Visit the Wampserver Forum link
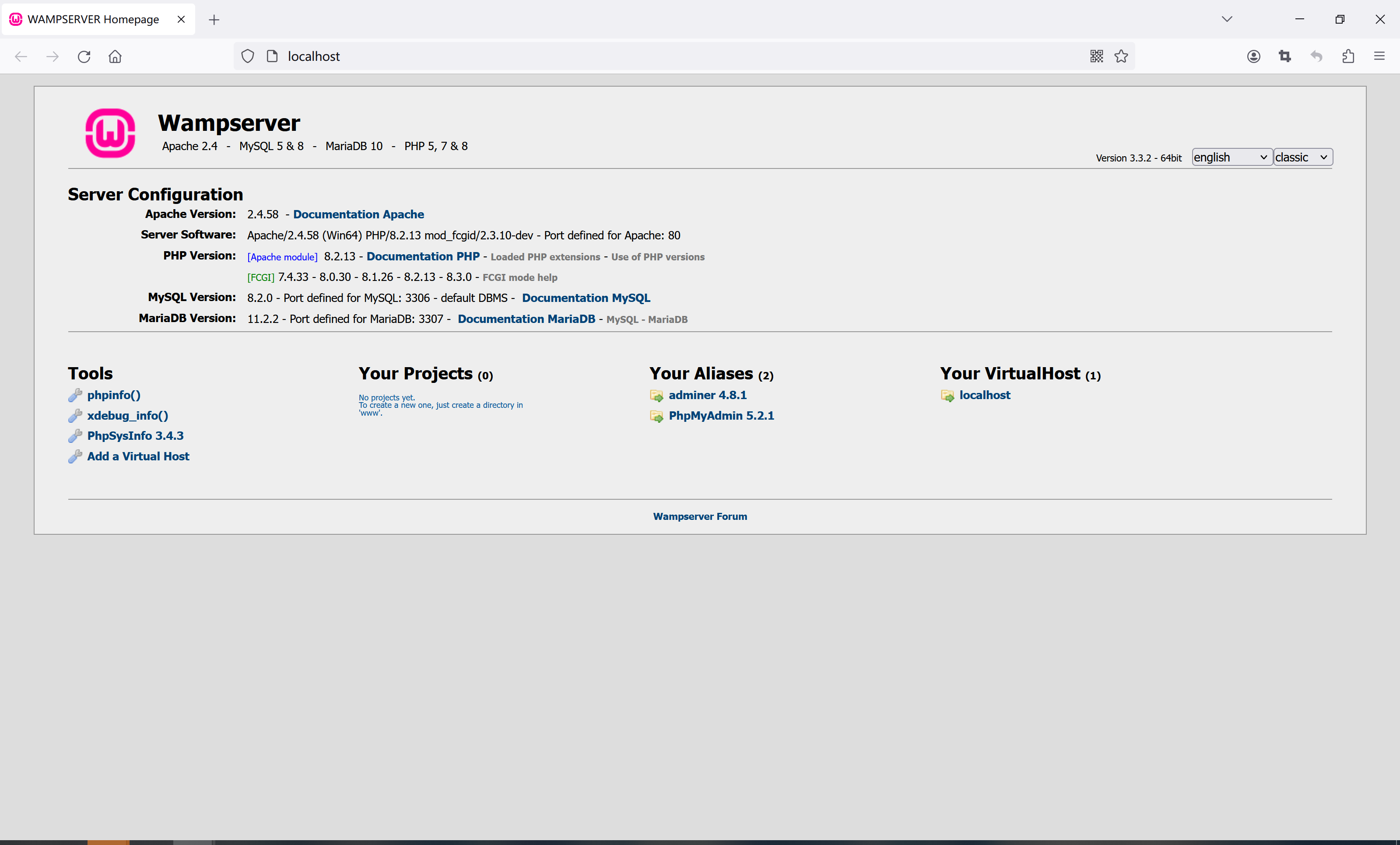This screenshot has height=845, width=1400. click(x=700, y=516)
